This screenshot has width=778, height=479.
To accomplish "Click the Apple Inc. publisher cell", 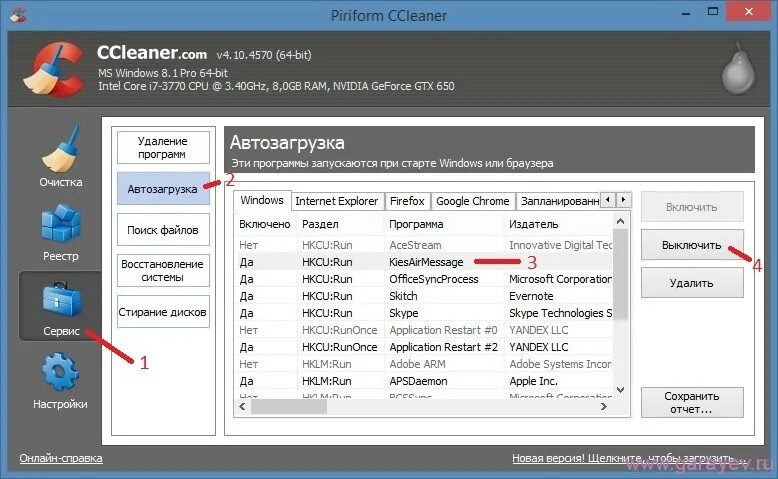I will pos(533,381).
